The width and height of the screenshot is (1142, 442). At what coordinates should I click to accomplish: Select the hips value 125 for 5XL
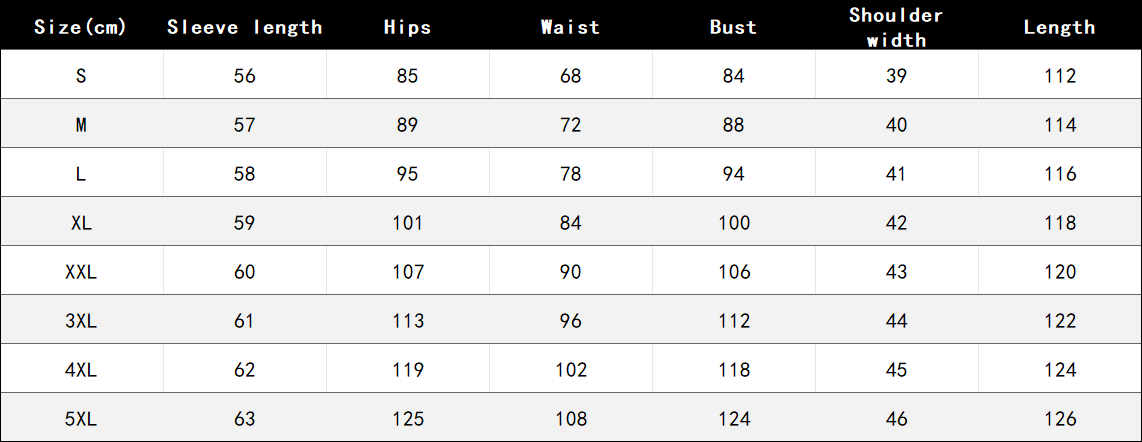pos(408,419)
